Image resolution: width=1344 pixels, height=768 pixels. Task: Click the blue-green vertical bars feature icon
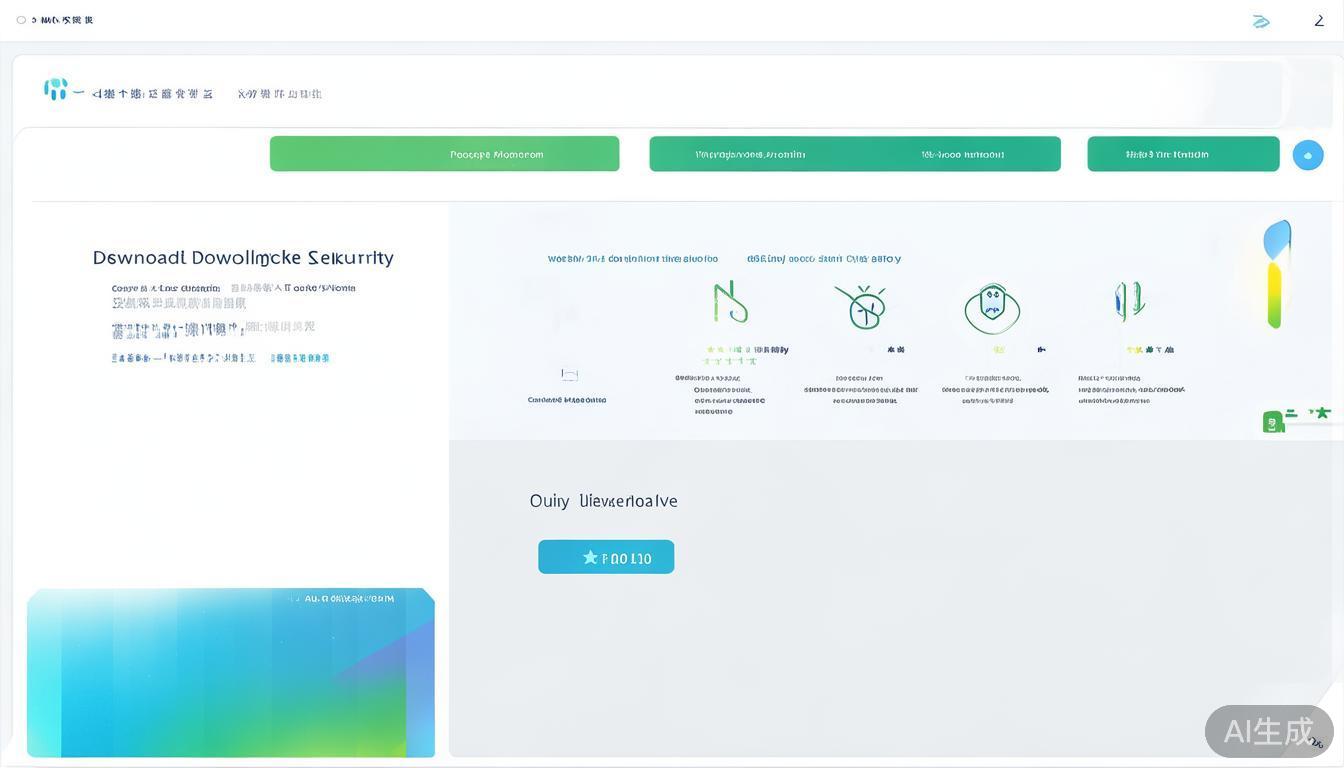1129,301
